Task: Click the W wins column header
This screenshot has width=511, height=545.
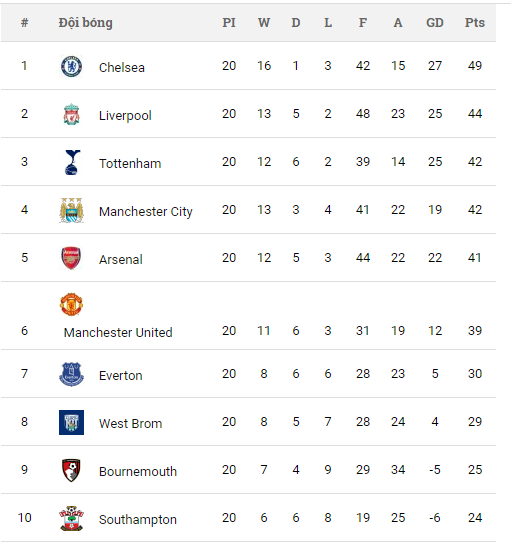Action: [x=264, y=23]
